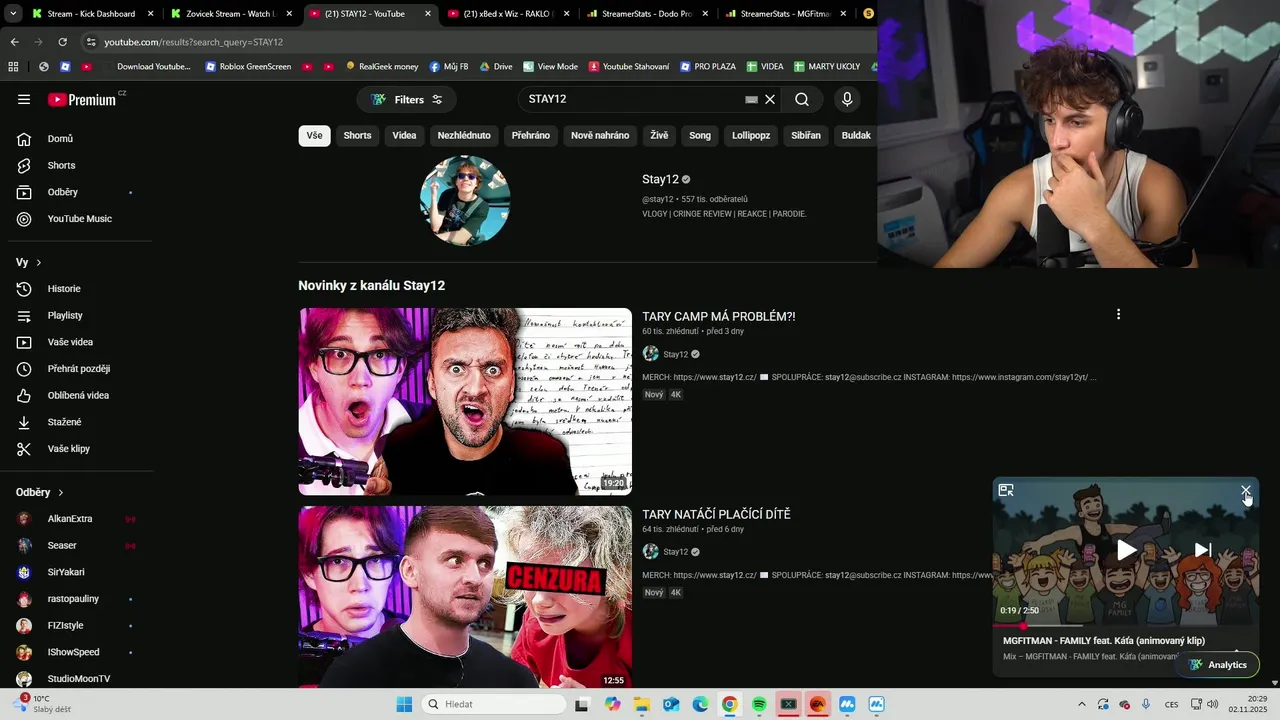Open the Analytics extension button

[1217, 664]
